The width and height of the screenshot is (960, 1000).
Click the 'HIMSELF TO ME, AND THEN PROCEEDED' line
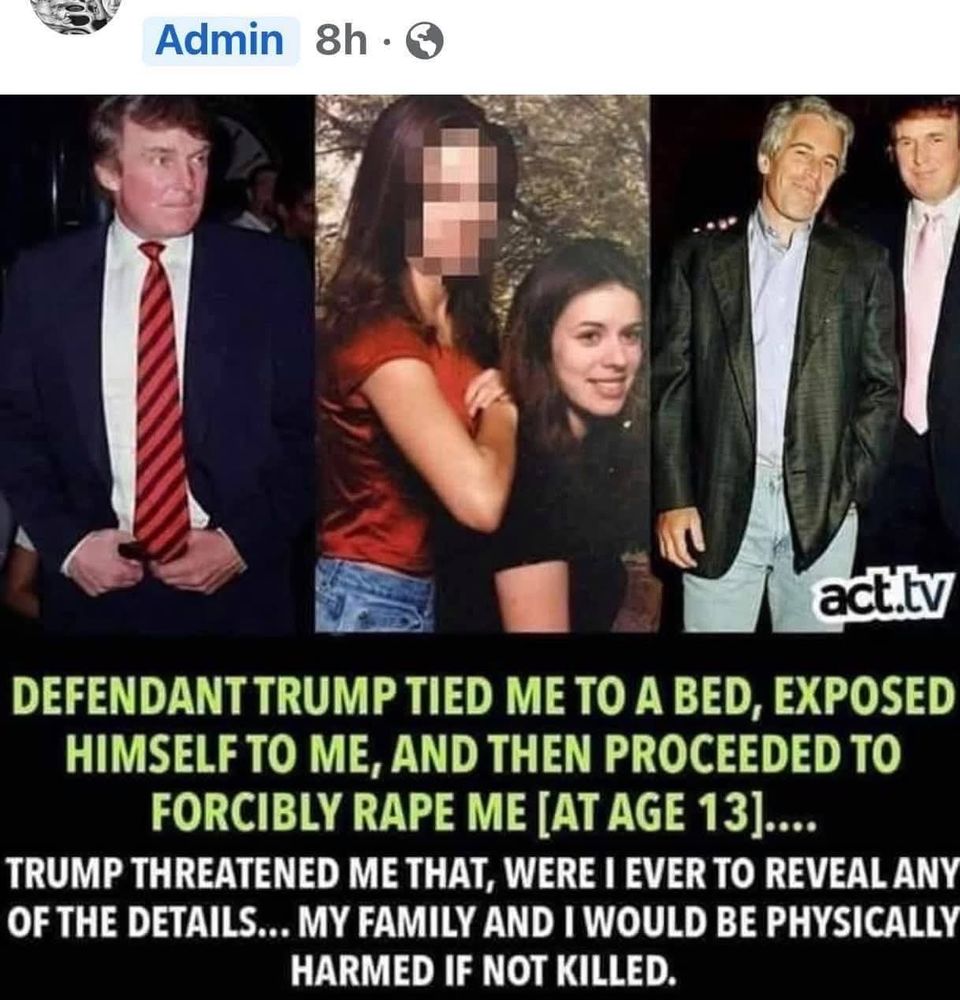pyautogui.click(x=484, y=754)
